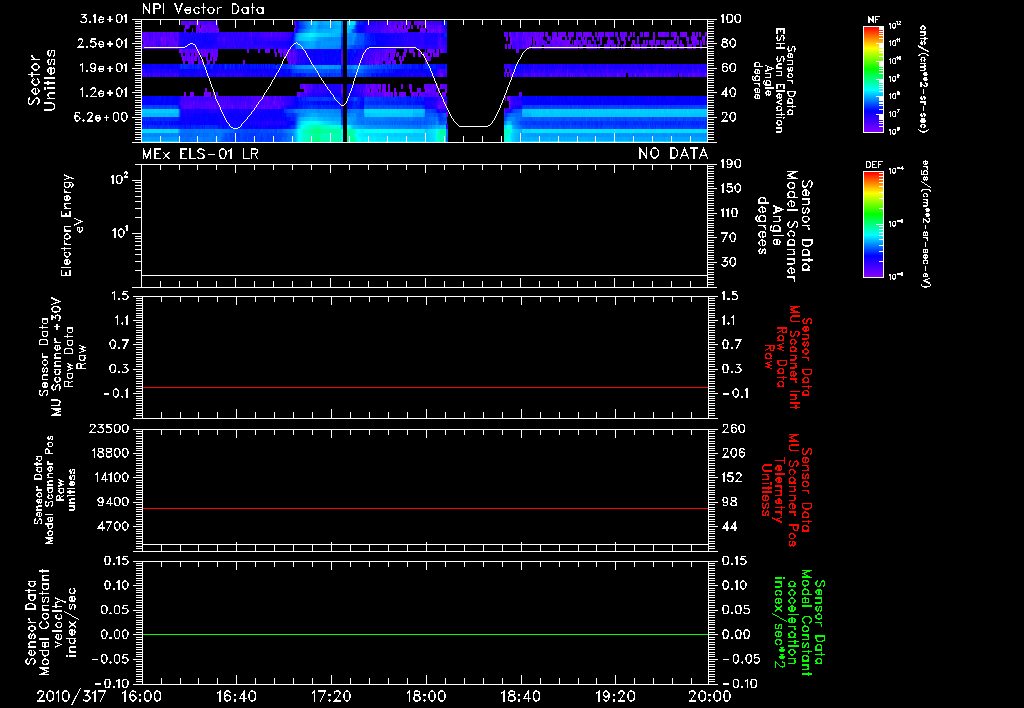Click the 9400 scanner position tick

[x=112, y=502]
